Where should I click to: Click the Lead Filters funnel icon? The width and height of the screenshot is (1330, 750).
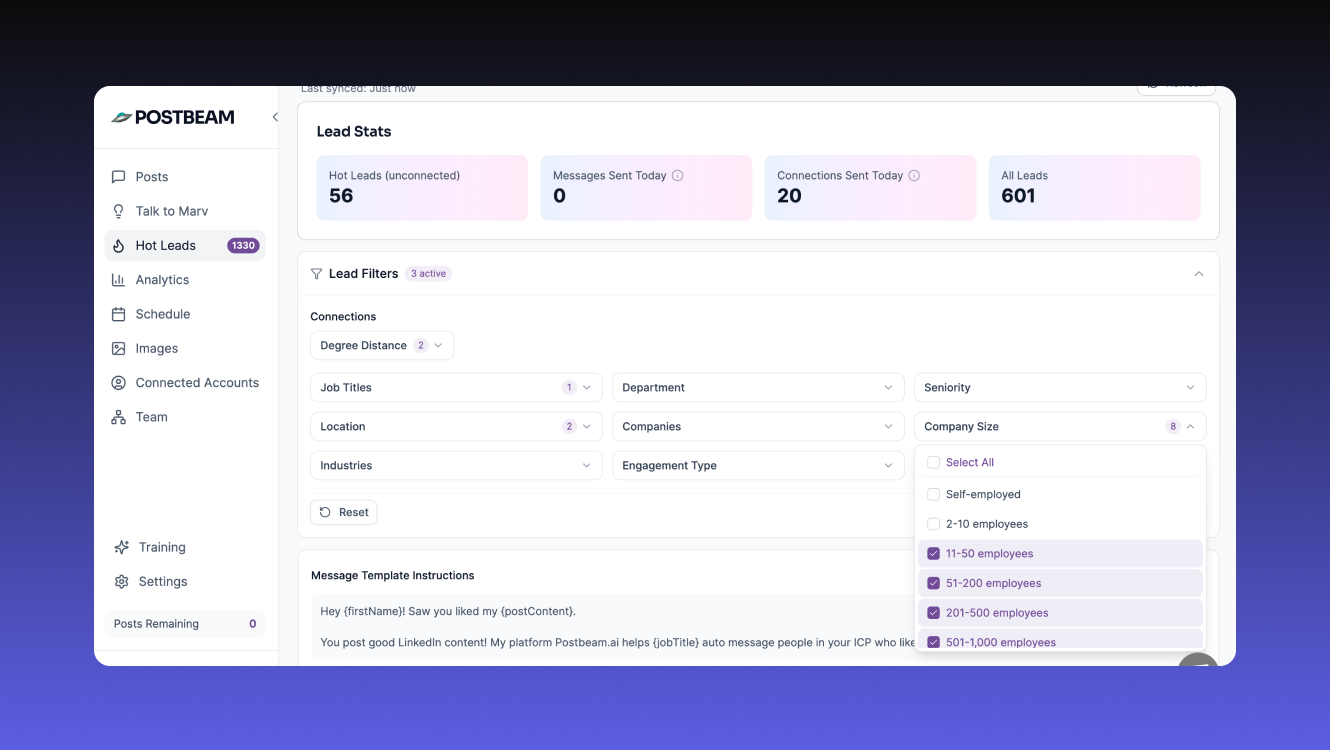pos(317,274)
